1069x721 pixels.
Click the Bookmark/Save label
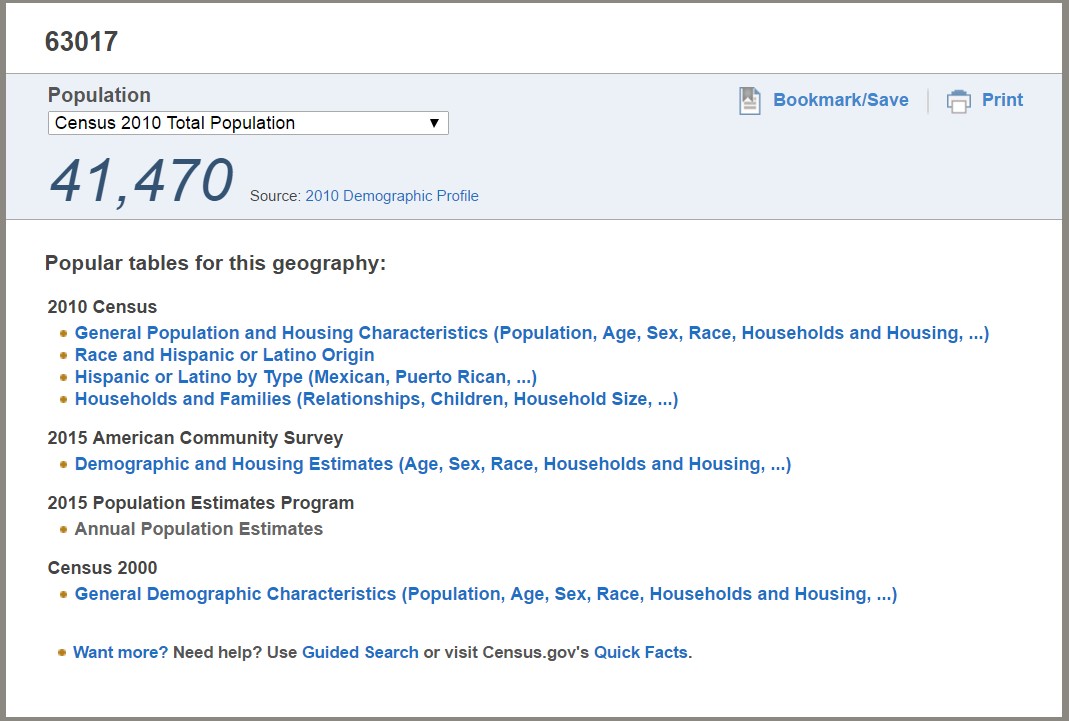click(841, 100)
